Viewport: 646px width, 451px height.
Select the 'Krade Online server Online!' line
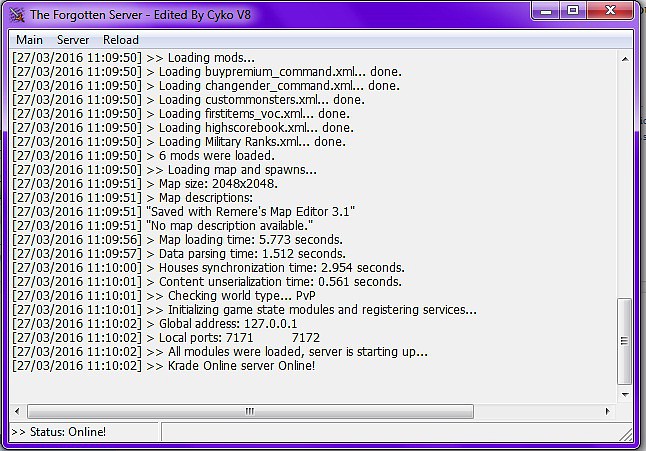coord(163,366)
